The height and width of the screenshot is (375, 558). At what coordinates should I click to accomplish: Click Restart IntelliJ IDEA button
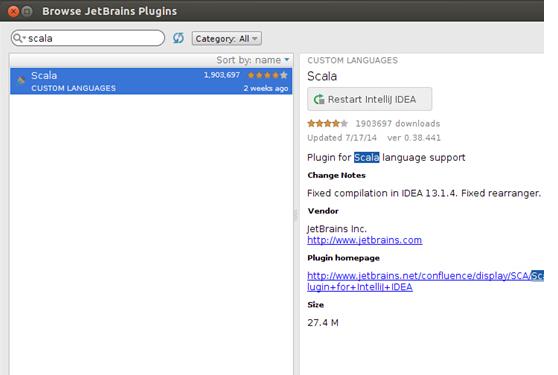369,99
